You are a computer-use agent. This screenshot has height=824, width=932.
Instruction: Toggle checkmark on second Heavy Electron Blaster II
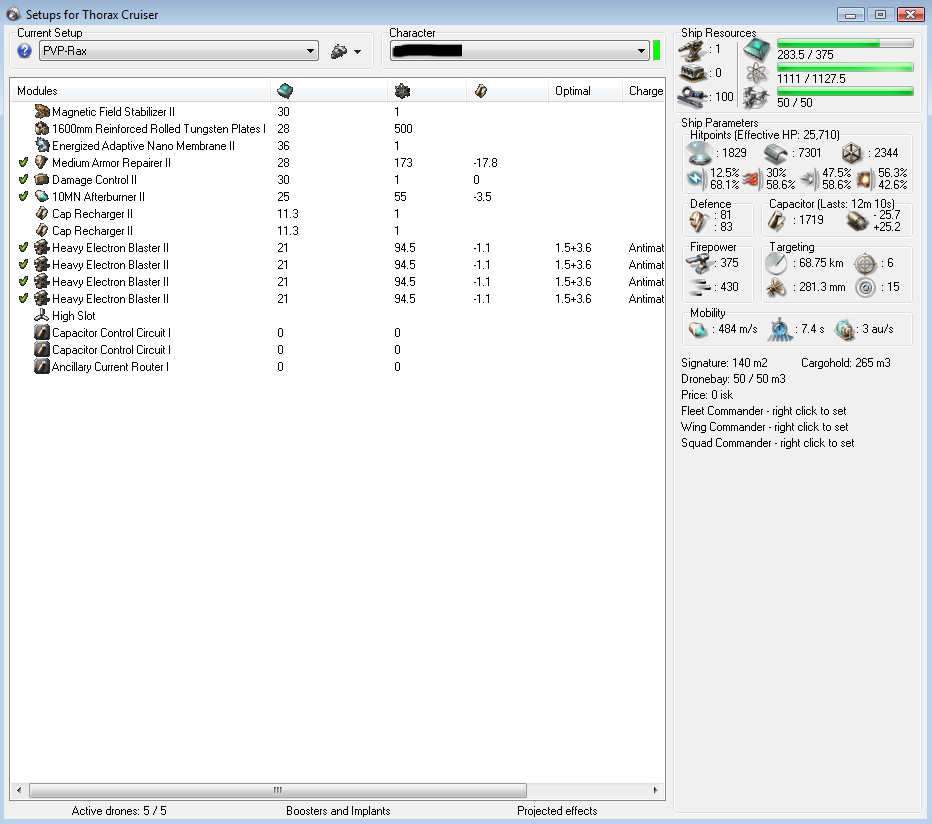click(23, 265)
